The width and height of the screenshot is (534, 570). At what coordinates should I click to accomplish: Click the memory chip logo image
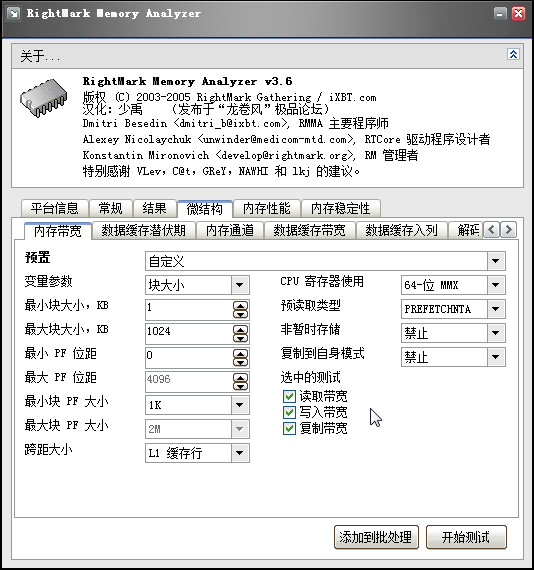tap(44, 98)
